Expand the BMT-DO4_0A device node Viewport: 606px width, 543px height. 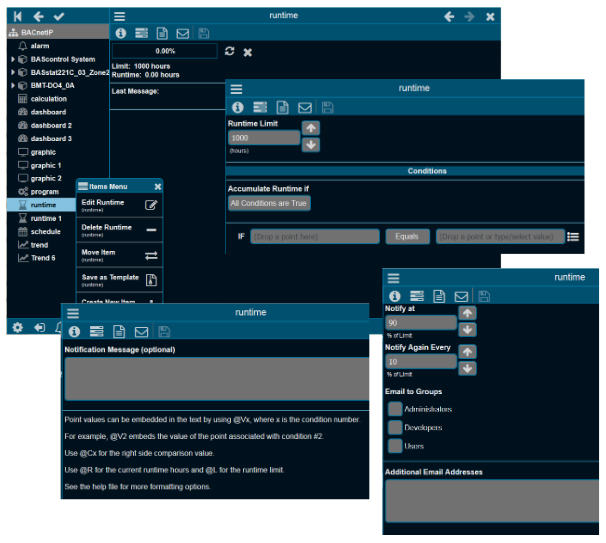(x=13, y=86)
